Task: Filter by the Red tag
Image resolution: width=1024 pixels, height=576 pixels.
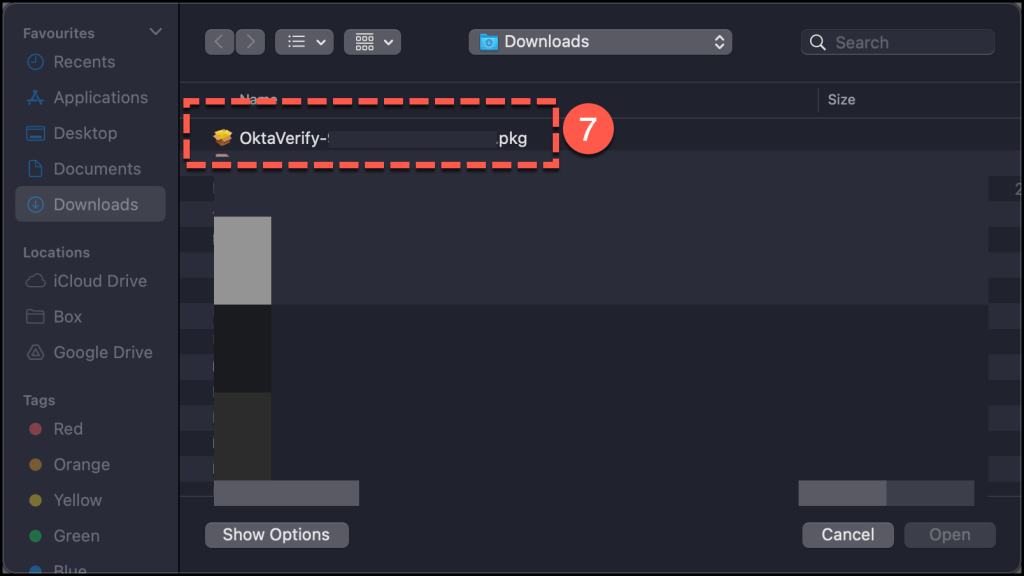Action: coord(68,429)
